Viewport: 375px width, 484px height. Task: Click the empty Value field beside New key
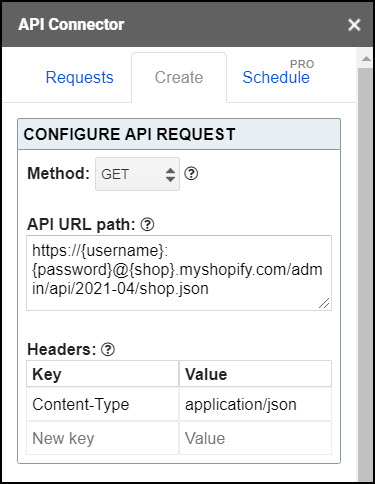tap(255, 438)
